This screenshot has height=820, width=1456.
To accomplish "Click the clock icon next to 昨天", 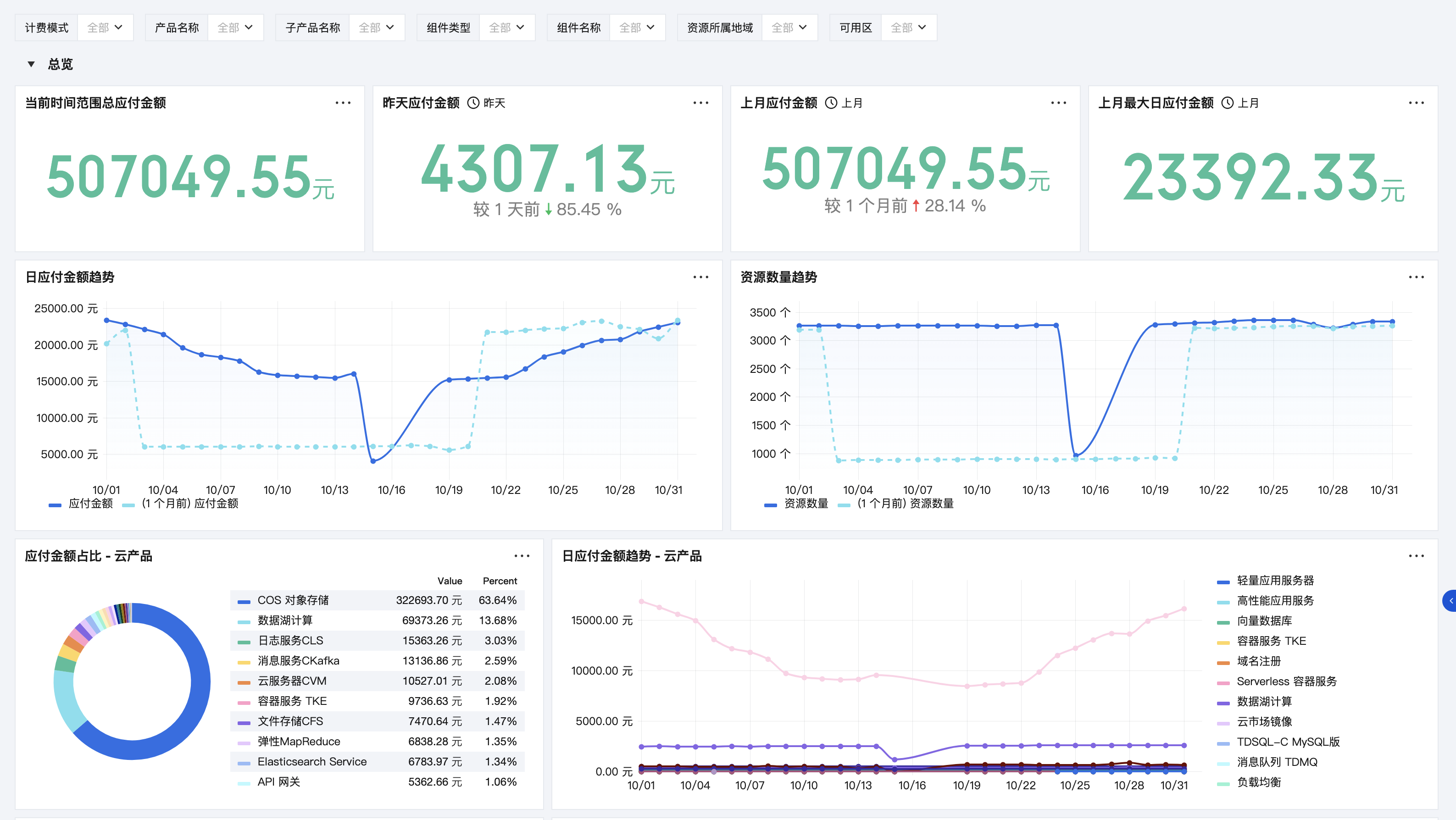I will tap(473, 103).
